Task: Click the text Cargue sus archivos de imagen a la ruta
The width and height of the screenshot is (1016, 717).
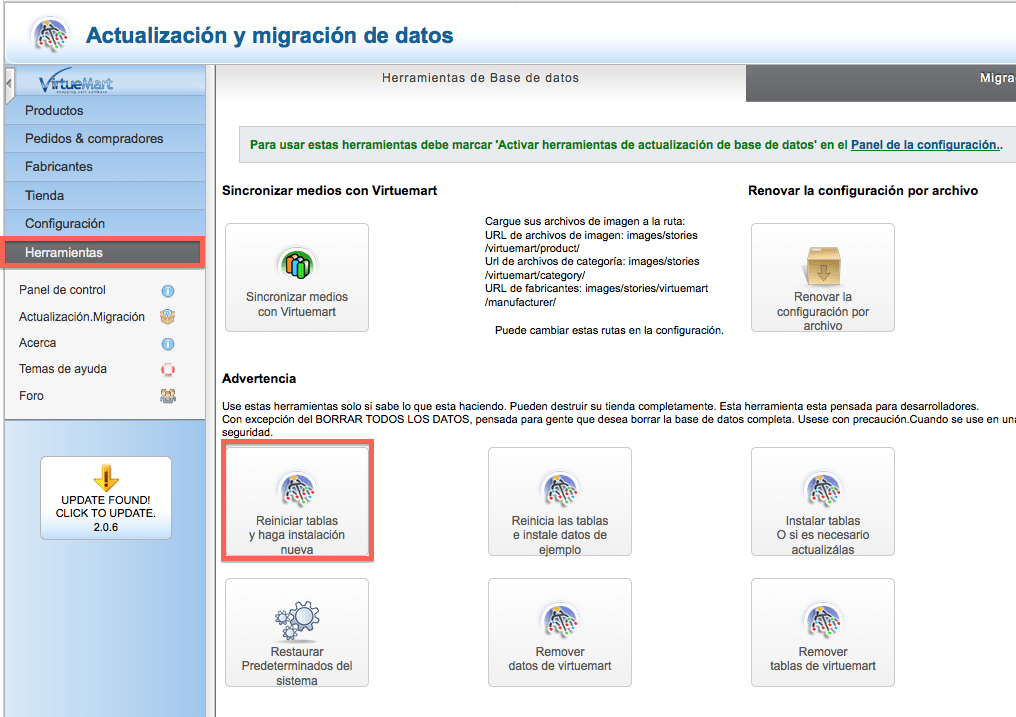Action: (x=584, y=221)
